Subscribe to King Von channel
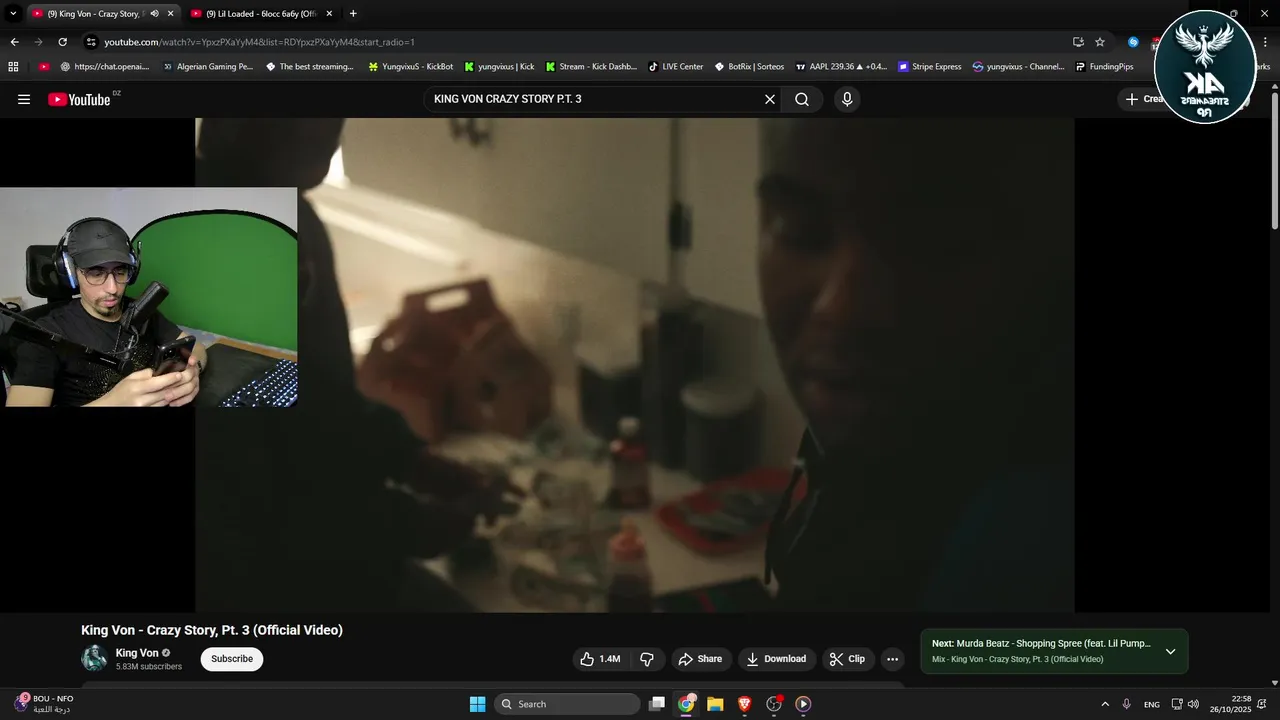The width and height of the screenshot is (1280, 720). click(x=232, y=659)
